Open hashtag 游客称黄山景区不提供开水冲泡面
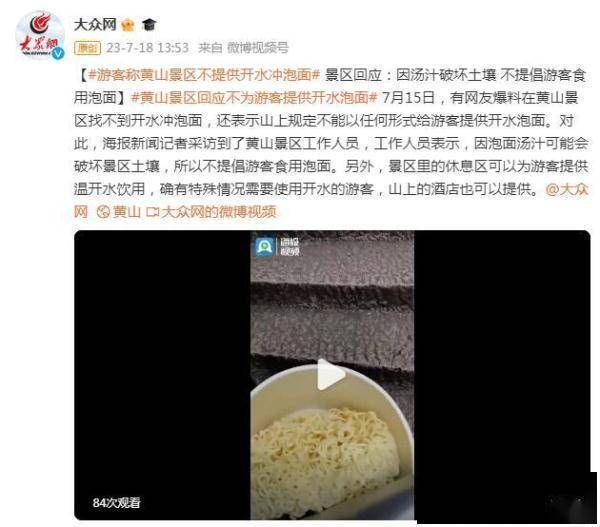 (204, 75)
